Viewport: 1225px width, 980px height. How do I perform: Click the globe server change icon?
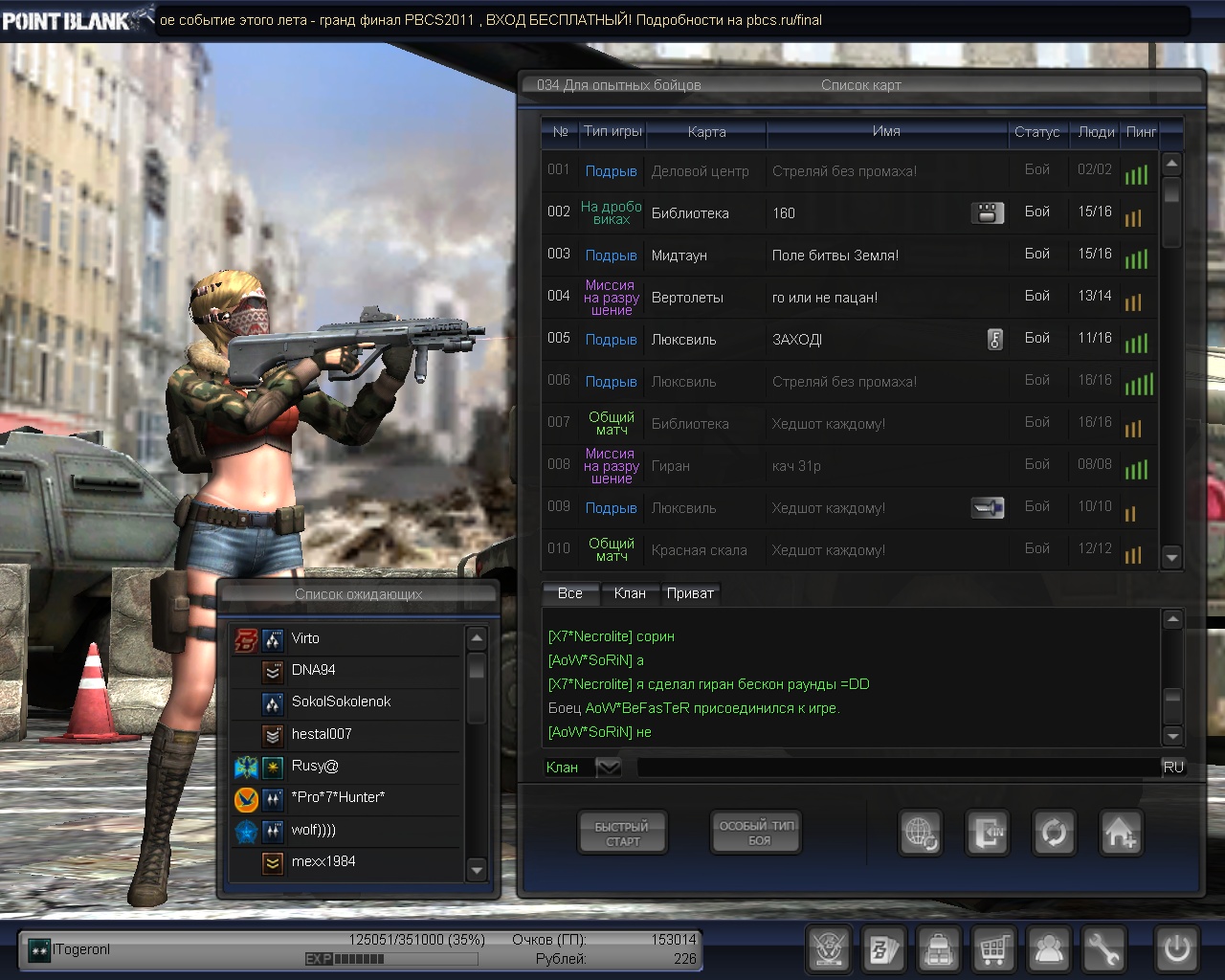pyautogui.click(x=921, y=833)
